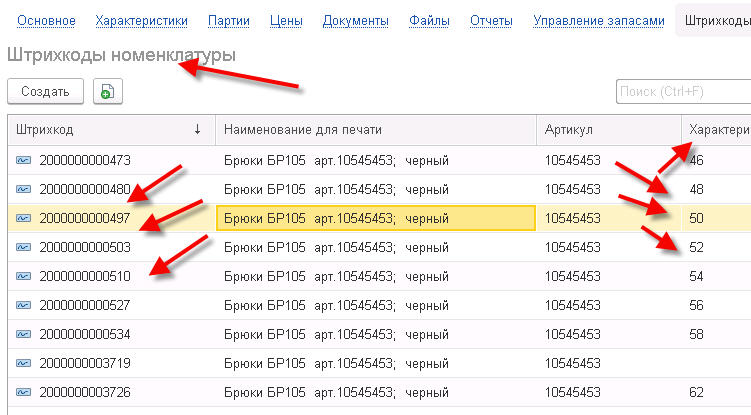Click barcode icon in row 2000000000510

(x=23, y=276)
